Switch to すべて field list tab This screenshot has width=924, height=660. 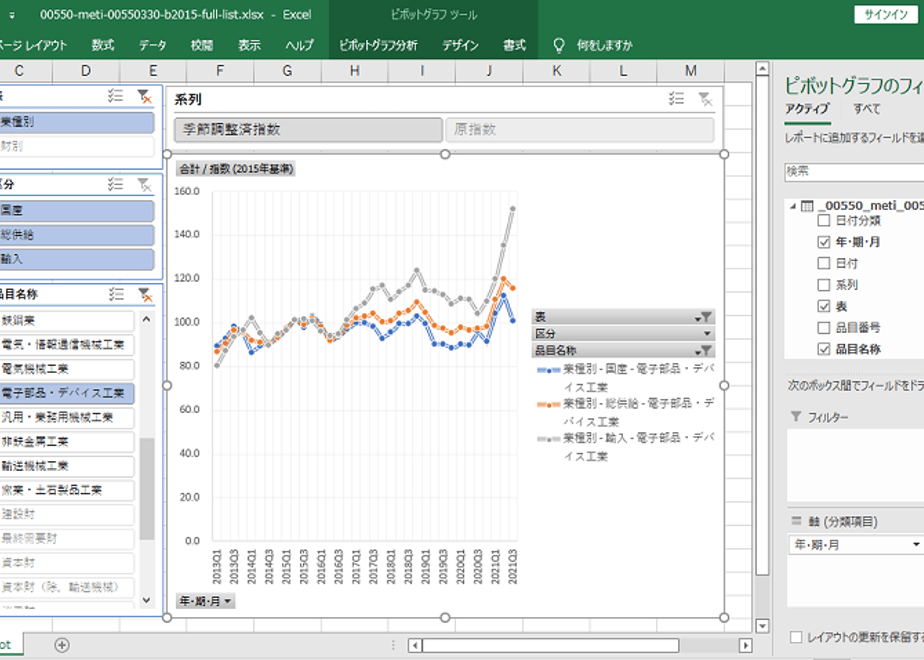pos(866,108)
